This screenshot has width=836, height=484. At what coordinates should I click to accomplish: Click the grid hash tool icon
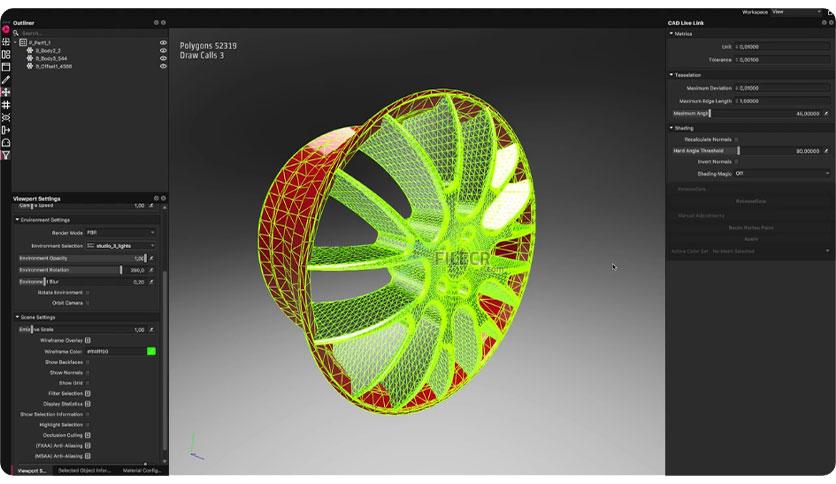point(6,105)
